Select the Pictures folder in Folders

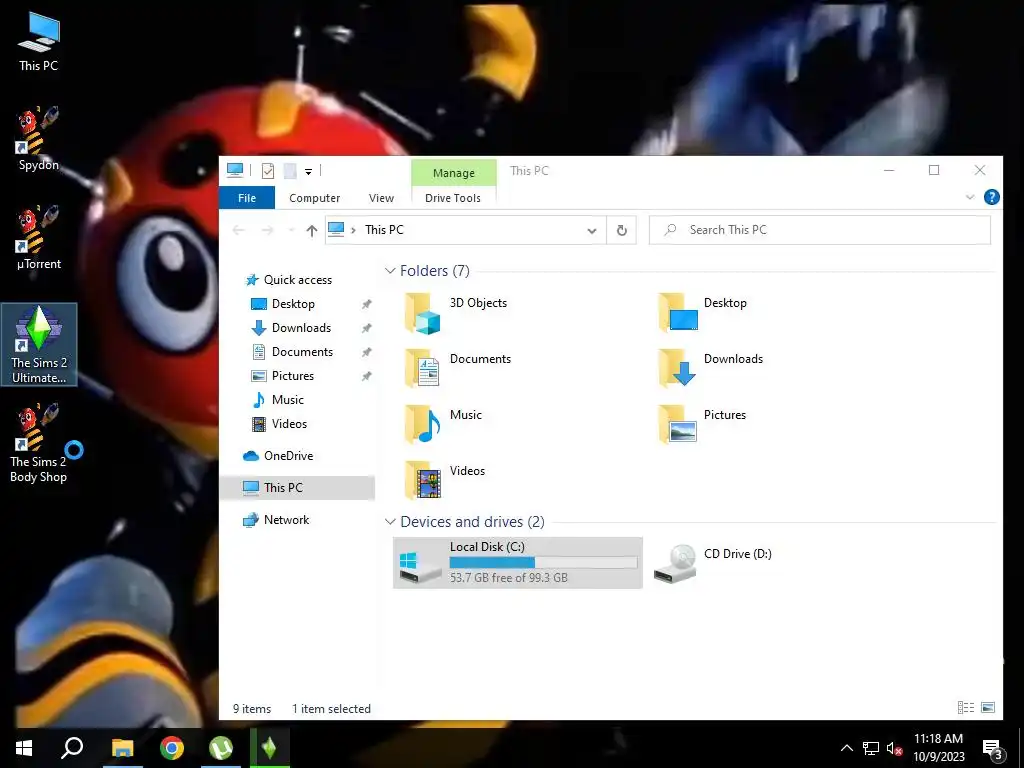tap(704, 424)
